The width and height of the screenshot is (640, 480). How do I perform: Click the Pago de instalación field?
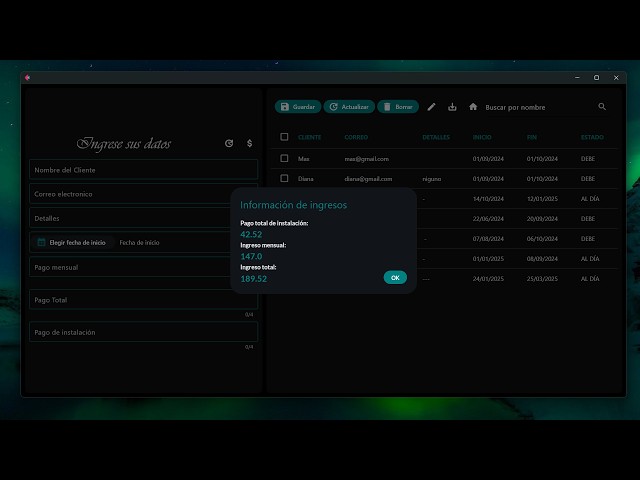tap(143, 332)
